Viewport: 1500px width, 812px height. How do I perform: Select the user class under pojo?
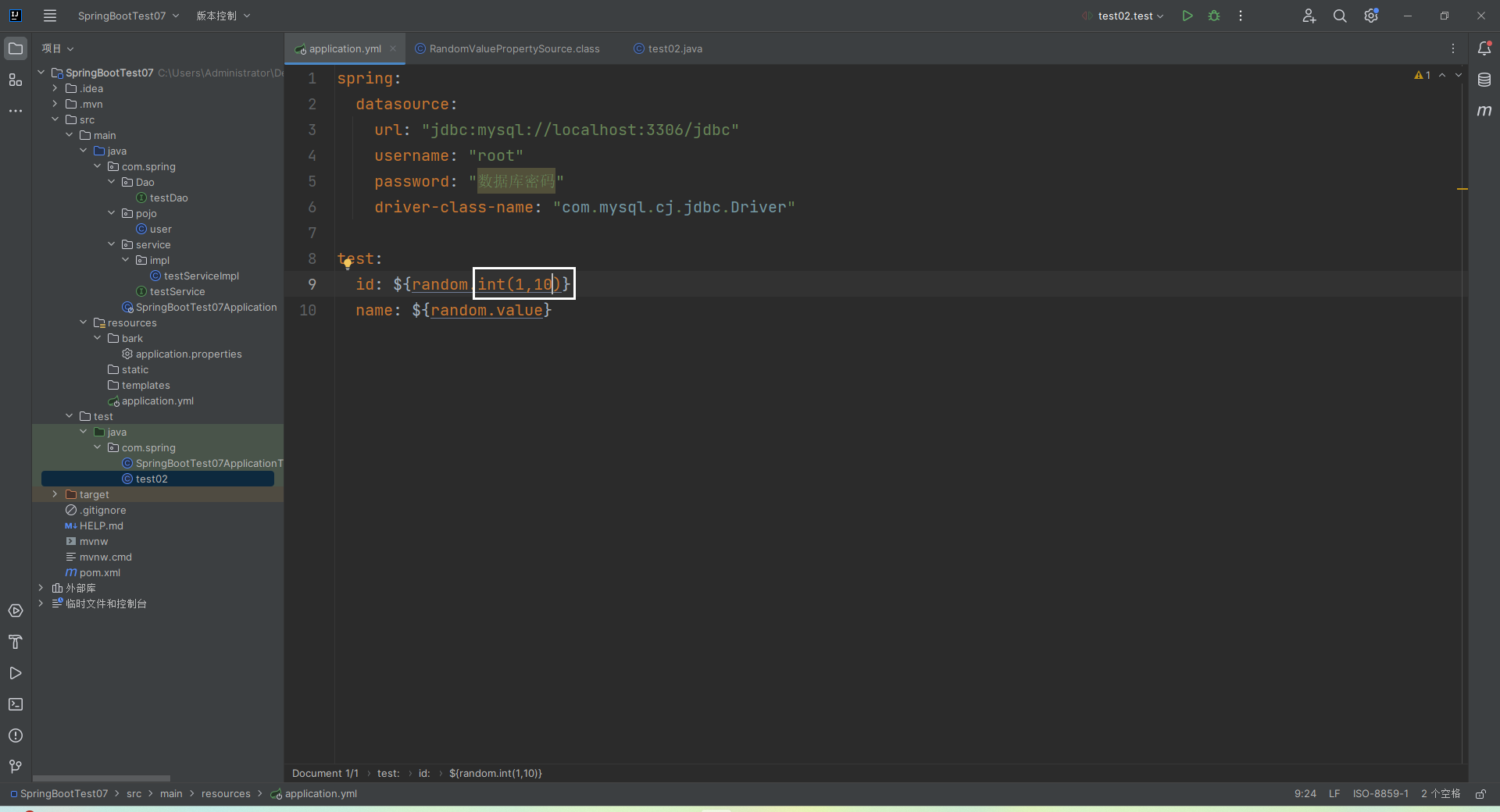pyautogui.click(x=160, y=229)
